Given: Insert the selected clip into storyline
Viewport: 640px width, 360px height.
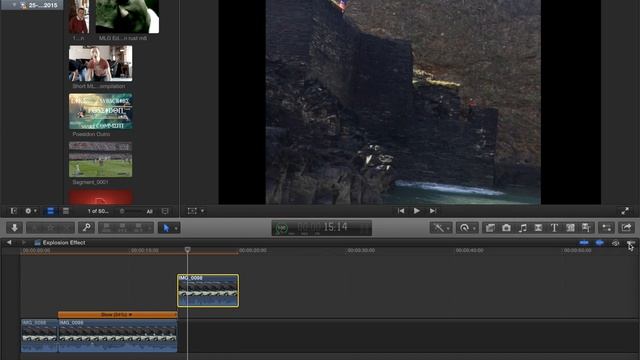Looking at the screenshot, I should pyautogui.click(x=122, y=228).
